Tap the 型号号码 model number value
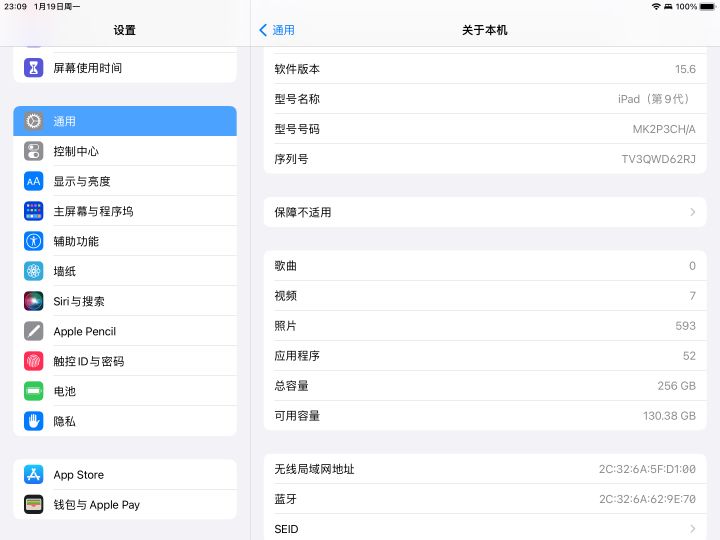720x540 pixels. point(663,129)
